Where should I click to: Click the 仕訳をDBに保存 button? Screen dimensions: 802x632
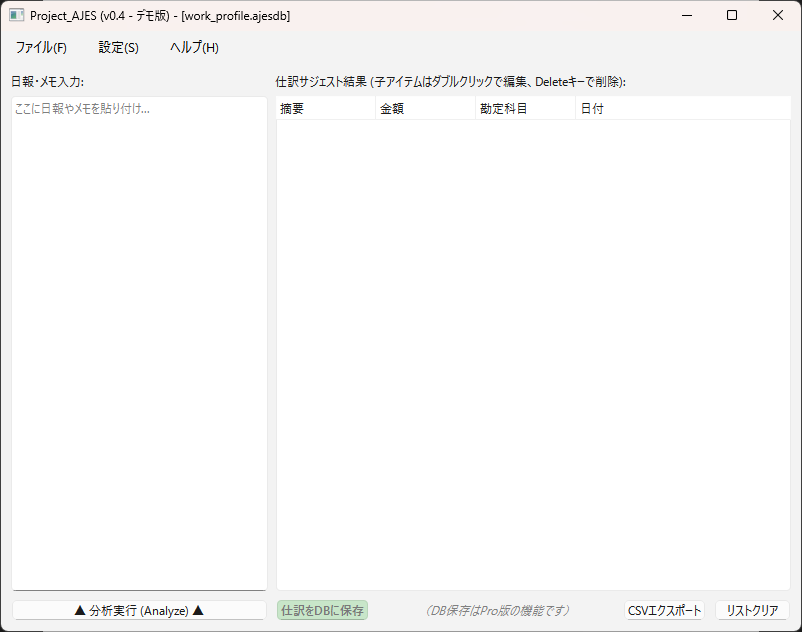click(x=322, y=610)
